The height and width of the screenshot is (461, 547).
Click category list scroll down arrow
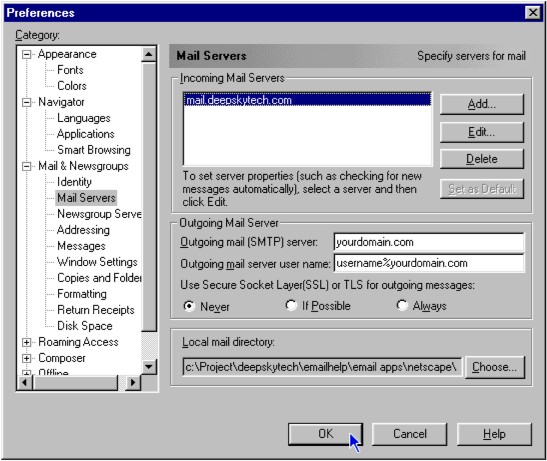coord(149,367)
